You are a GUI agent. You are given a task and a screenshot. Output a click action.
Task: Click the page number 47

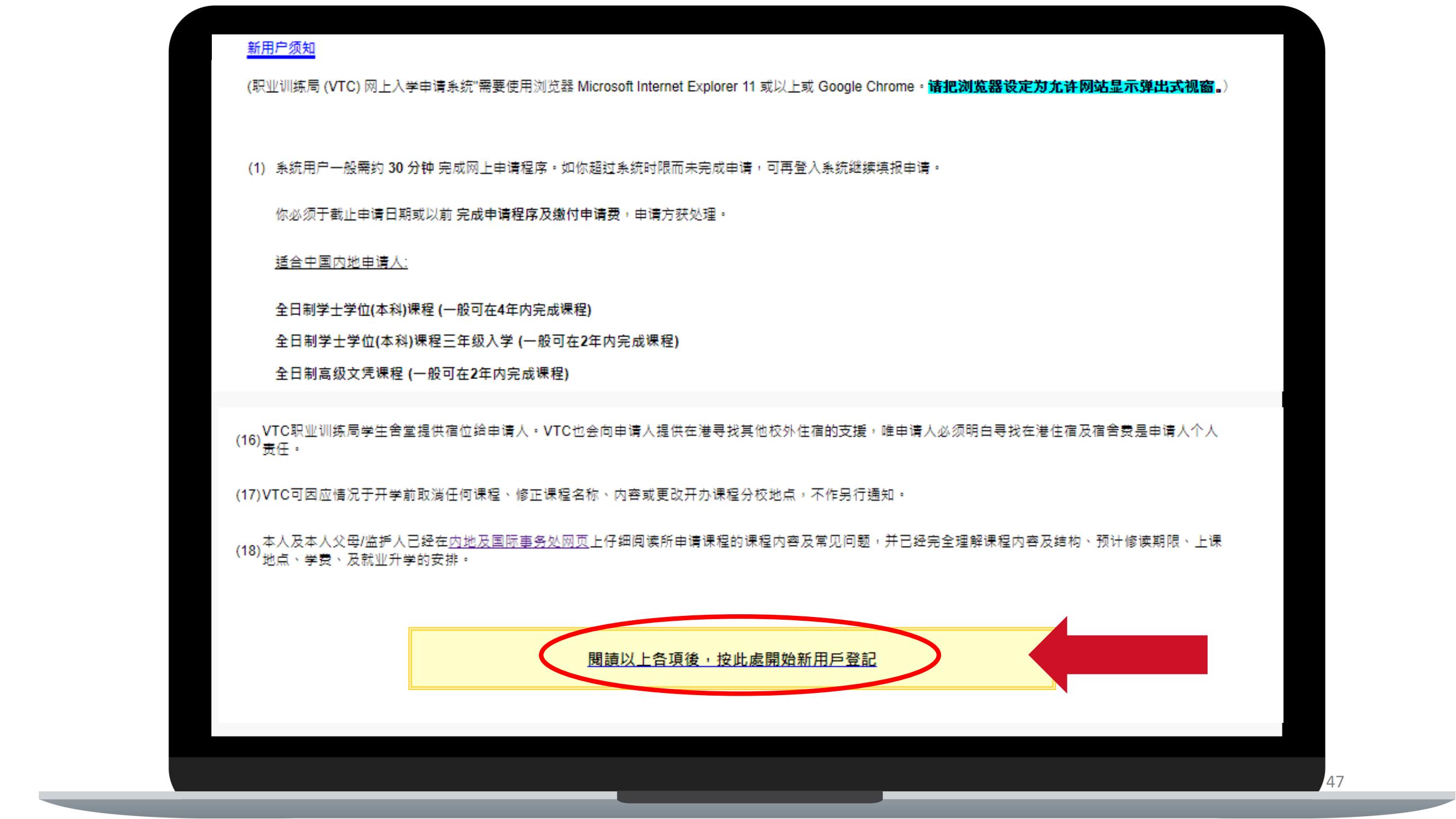1335,782
